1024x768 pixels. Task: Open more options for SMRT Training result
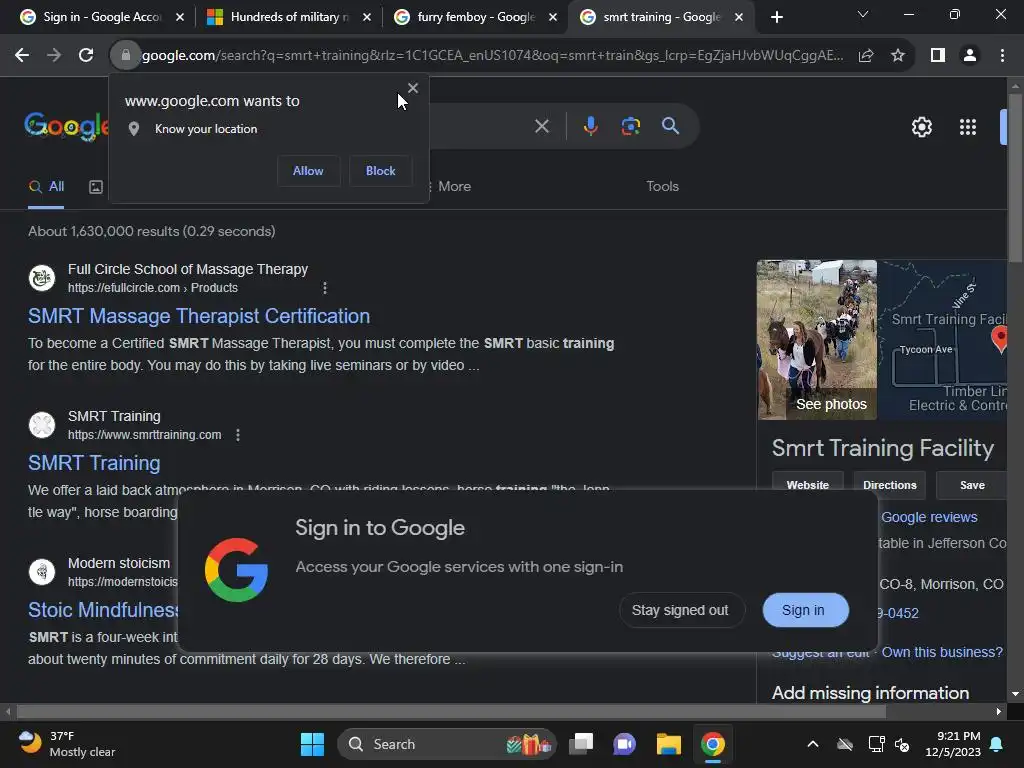[238, 435]
